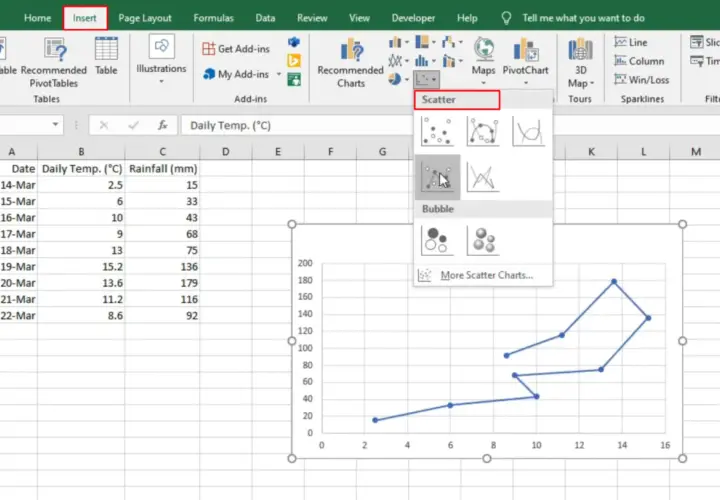720x500 pixels.
Task: Open the Illustrations dropdown
Action: [x=161, y=60]
